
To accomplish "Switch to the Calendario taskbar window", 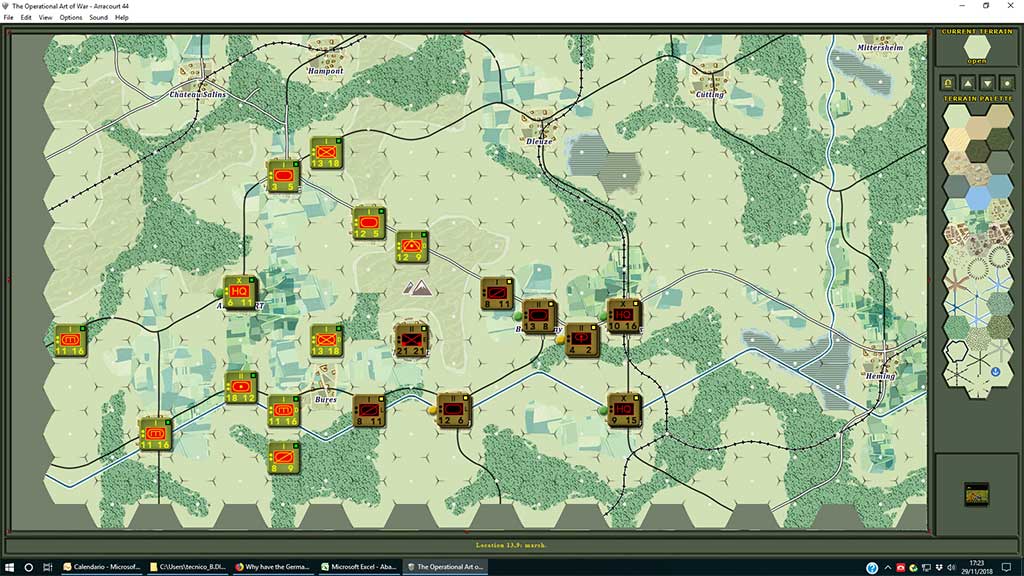I will point(102,567).
